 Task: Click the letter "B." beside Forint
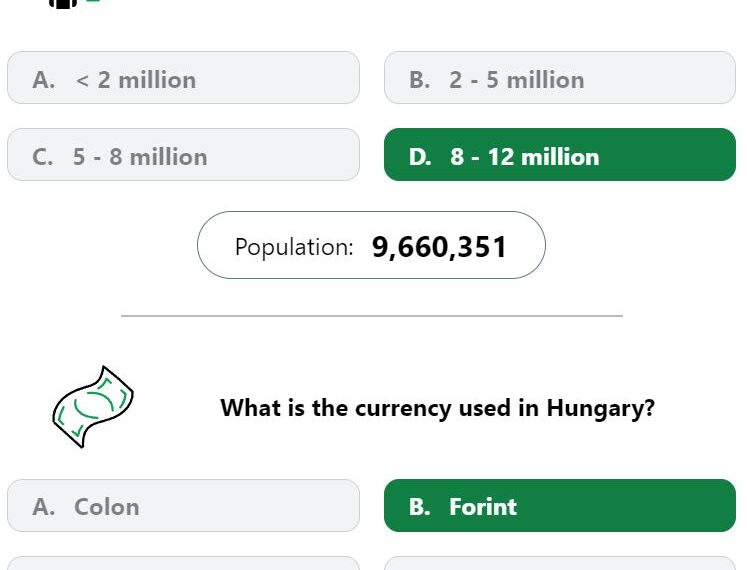point(419,507)
